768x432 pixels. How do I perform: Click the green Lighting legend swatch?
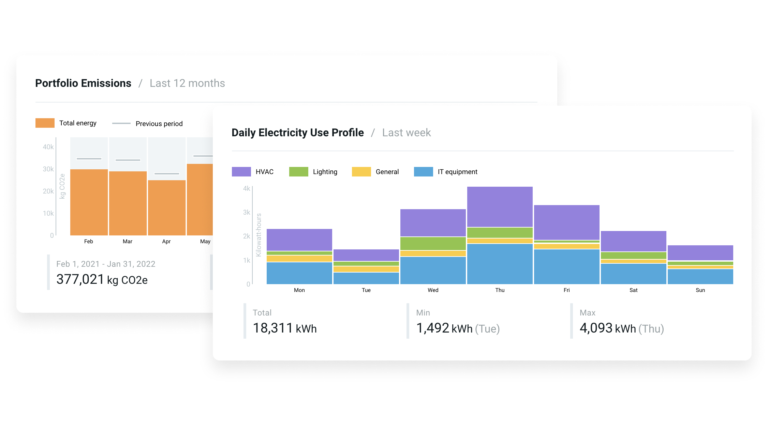298,172
